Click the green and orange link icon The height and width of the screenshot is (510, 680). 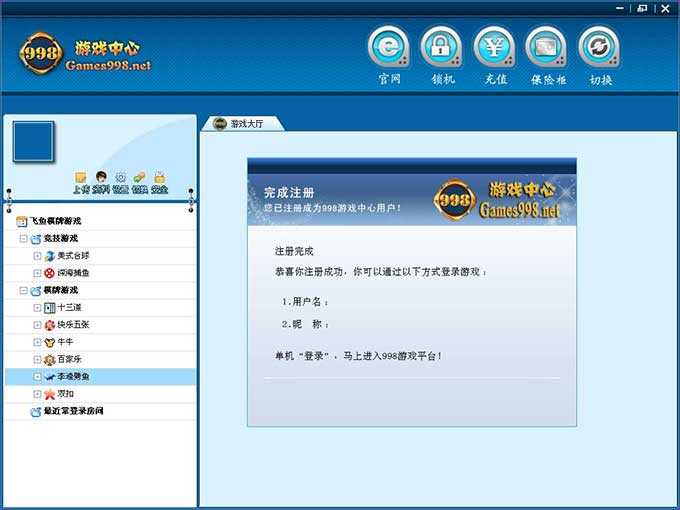[140, 178]
